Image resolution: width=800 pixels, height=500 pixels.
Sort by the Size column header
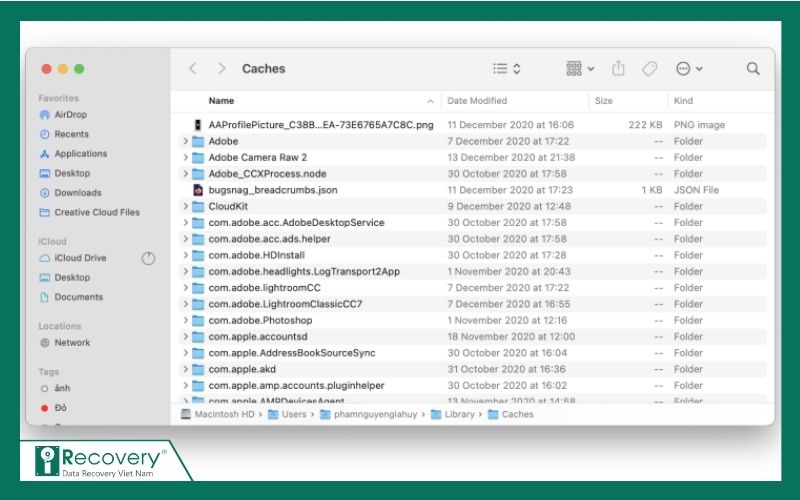603,101
